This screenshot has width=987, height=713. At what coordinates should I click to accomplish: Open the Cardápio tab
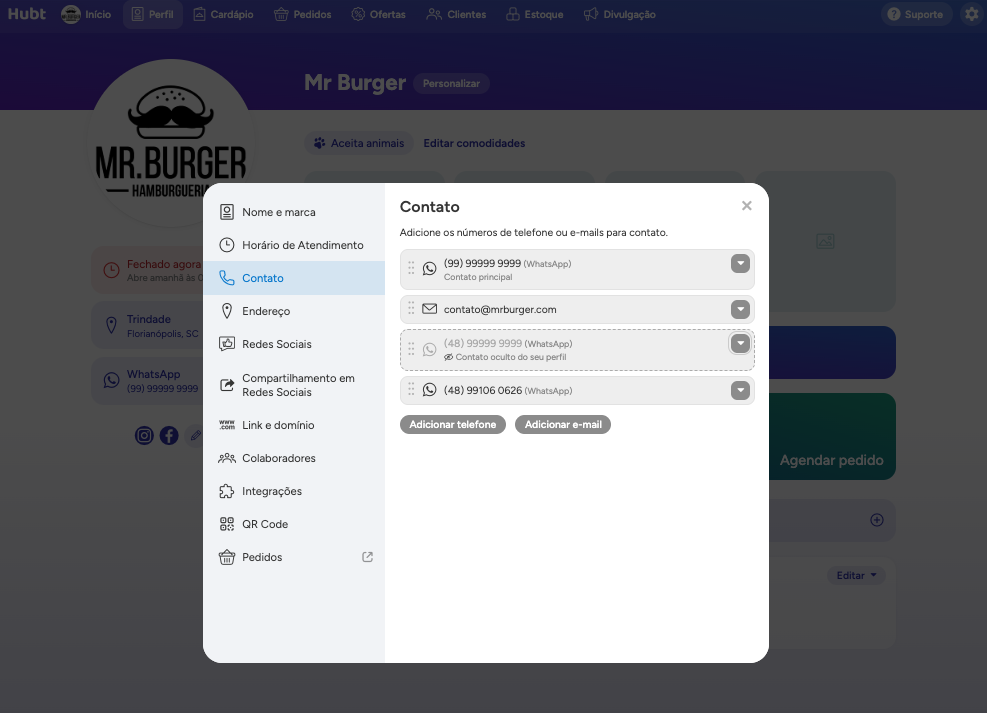(x=223, y=14)
